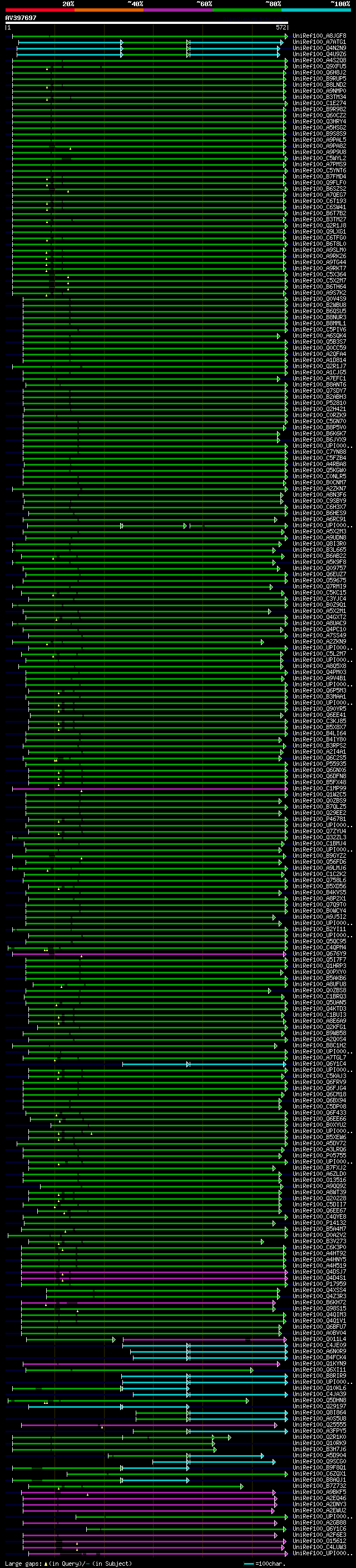Select the UniRef100_A7PMS9 label
356x1568 pixels.
click(319, 164)
